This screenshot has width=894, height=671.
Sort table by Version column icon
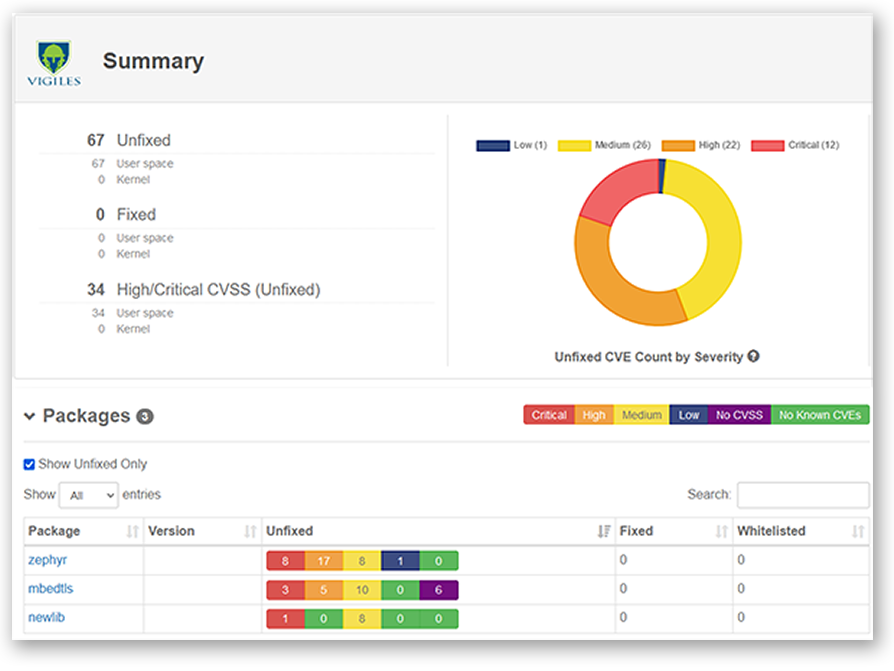click(x=250, y=531)
